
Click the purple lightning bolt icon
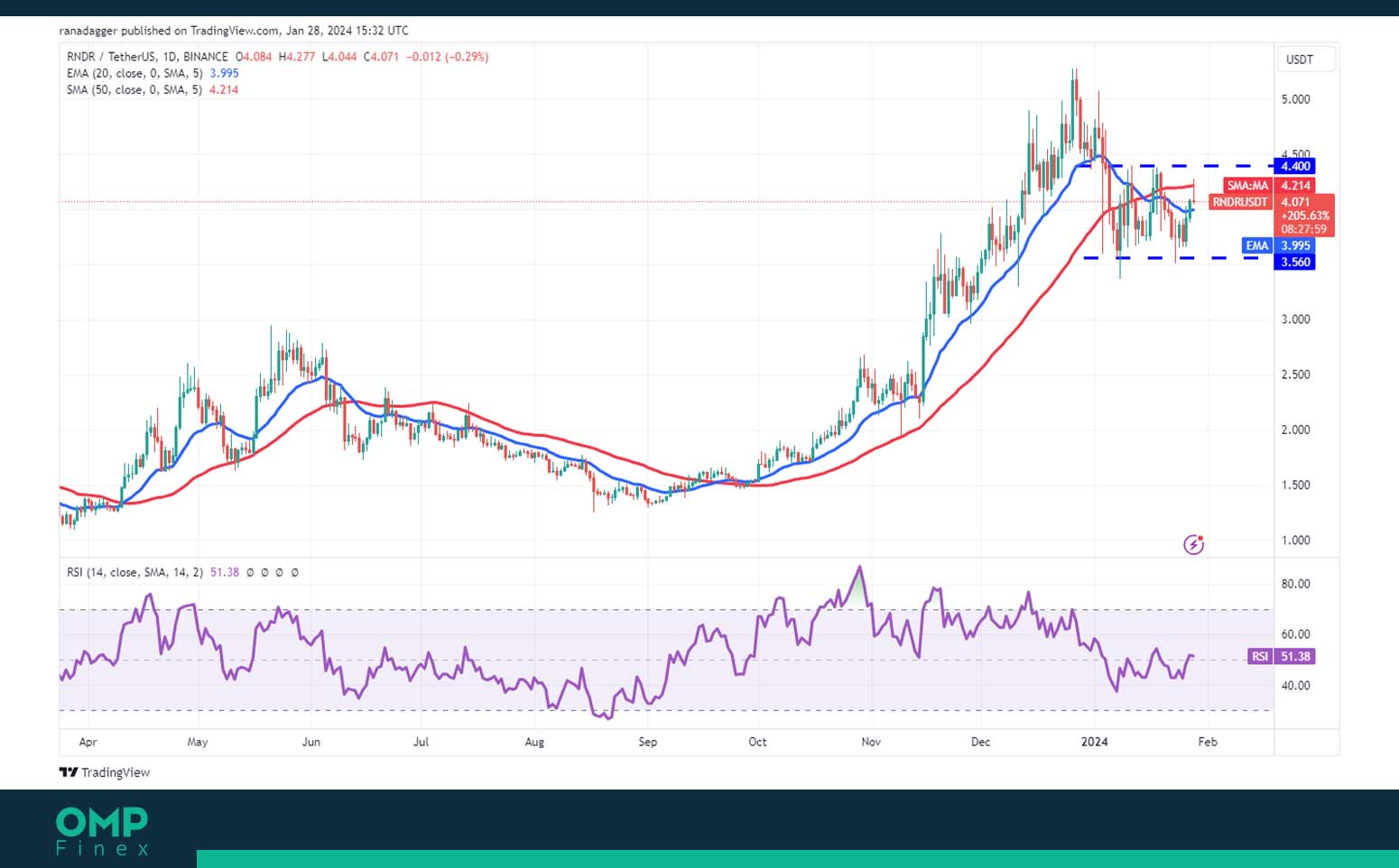(1193, 544)
